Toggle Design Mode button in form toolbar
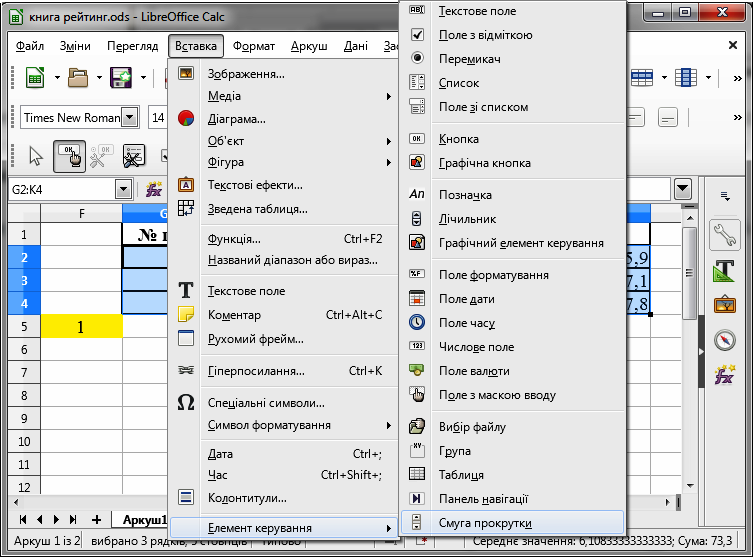Viewport: 753px width, 557px height. click(70, 156)
